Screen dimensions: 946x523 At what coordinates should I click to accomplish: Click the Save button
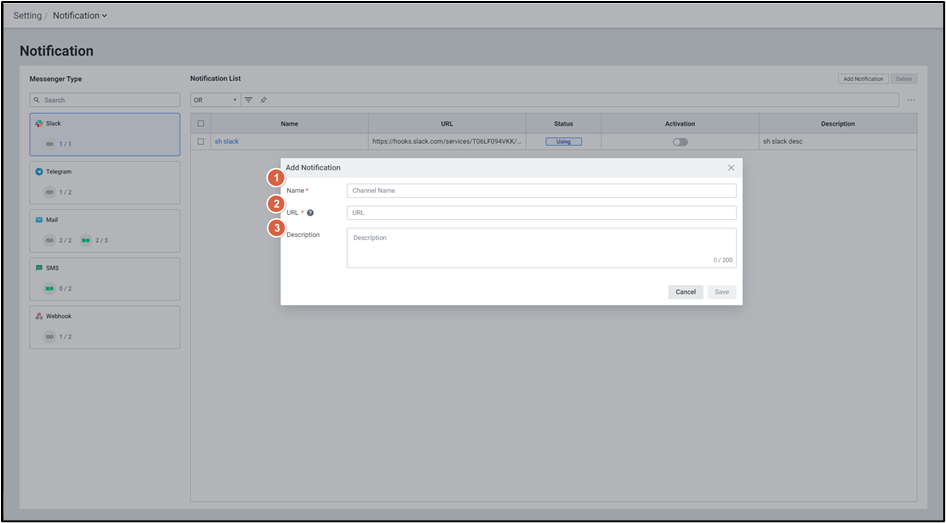722,292
